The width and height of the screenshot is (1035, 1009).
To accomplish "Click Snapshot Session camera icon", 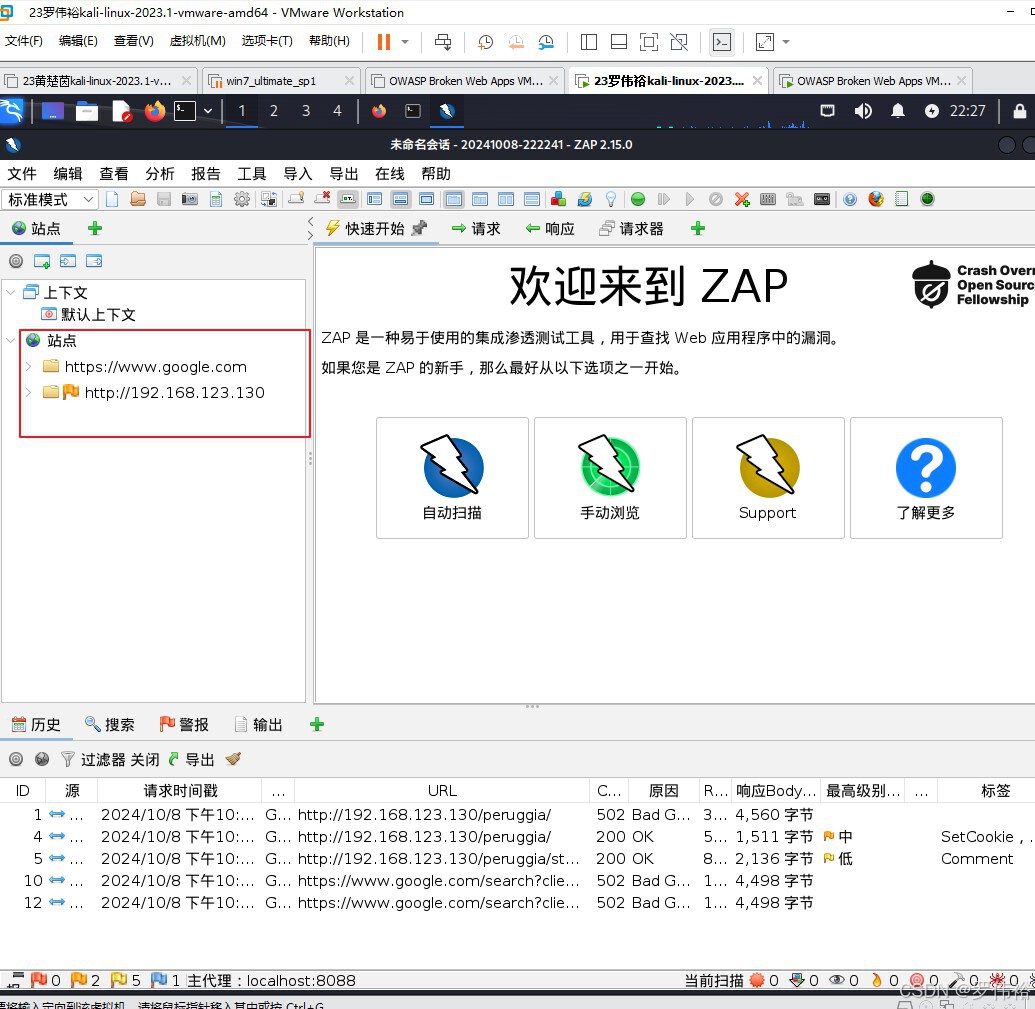I will pos(189,199).
